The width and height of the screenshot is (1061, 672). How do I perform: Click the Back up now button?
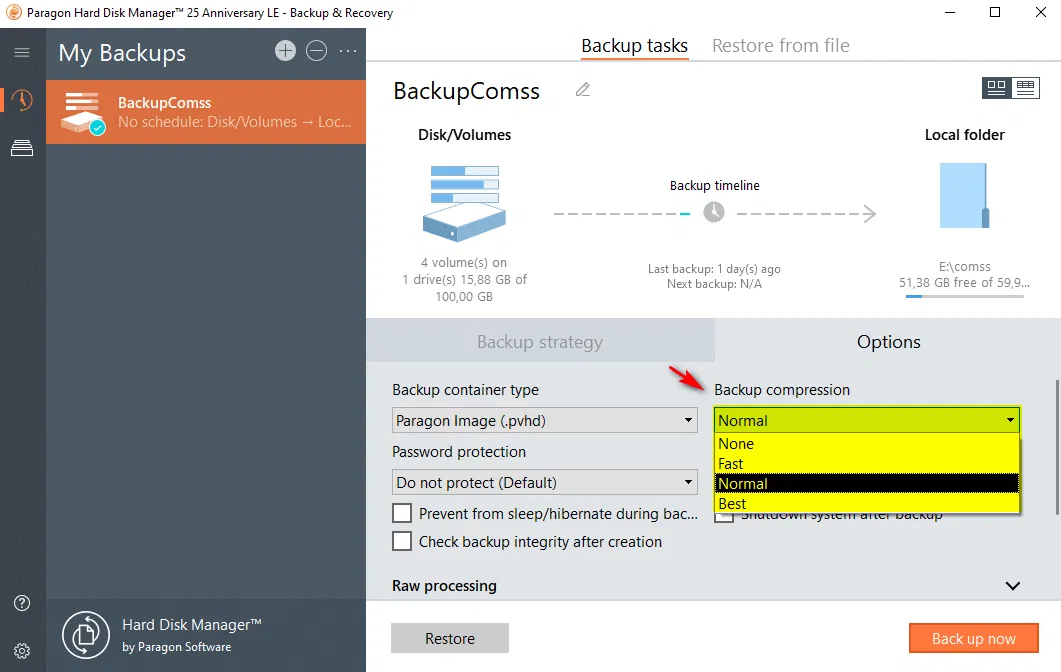point(973,639)
